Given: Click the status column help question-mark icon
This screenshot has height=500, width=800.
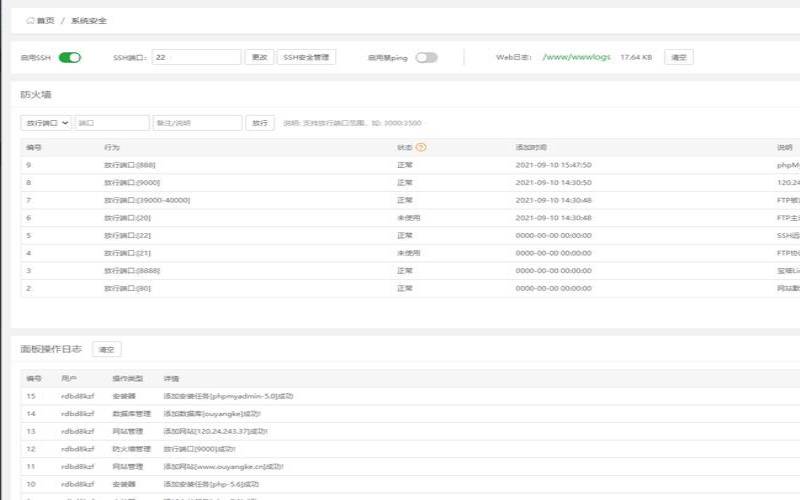Looking at the screenshot, I should coord(421,147).
